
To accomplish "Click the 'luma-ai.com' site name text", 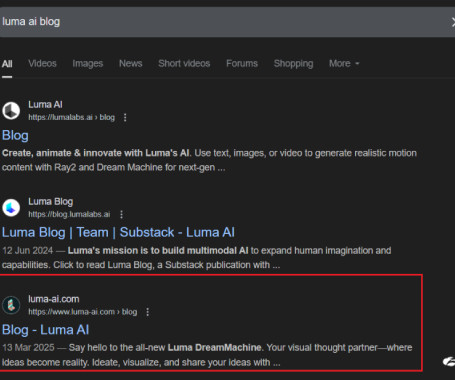I will (54, 299).
